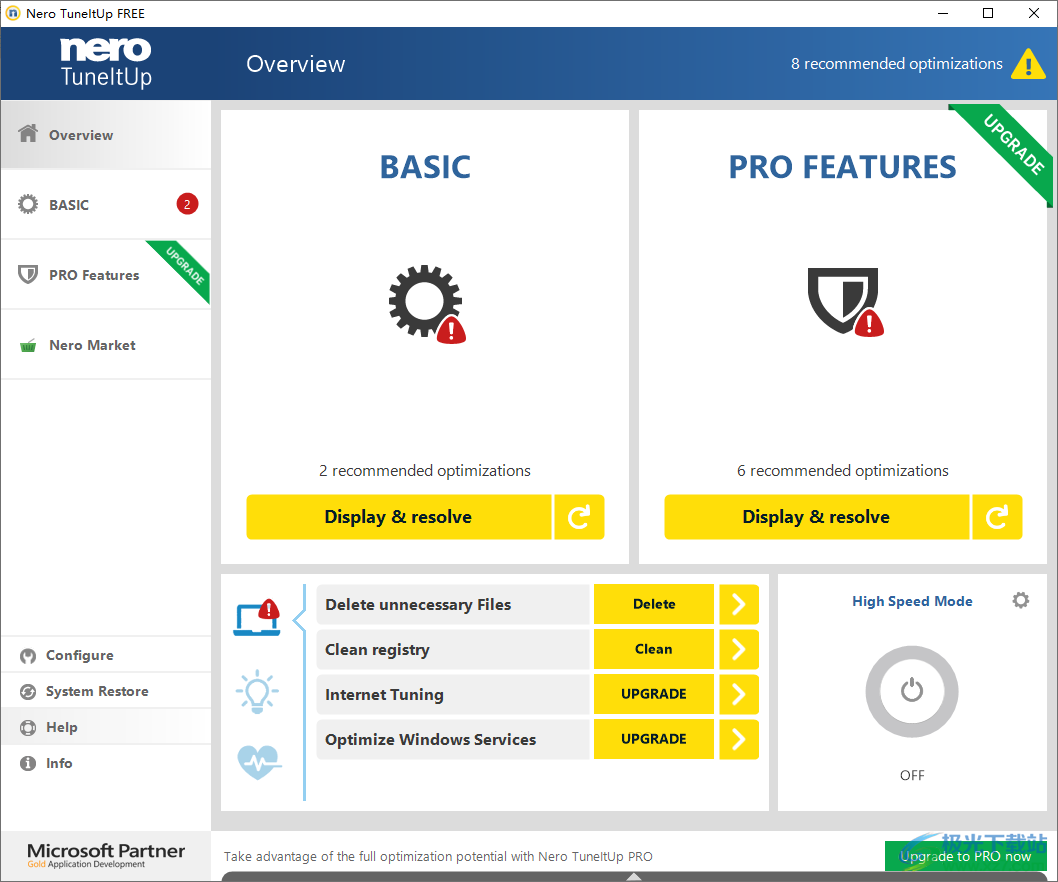Expand the bottom promo panel arrow

pyautogui.click(x=634, y=877)
